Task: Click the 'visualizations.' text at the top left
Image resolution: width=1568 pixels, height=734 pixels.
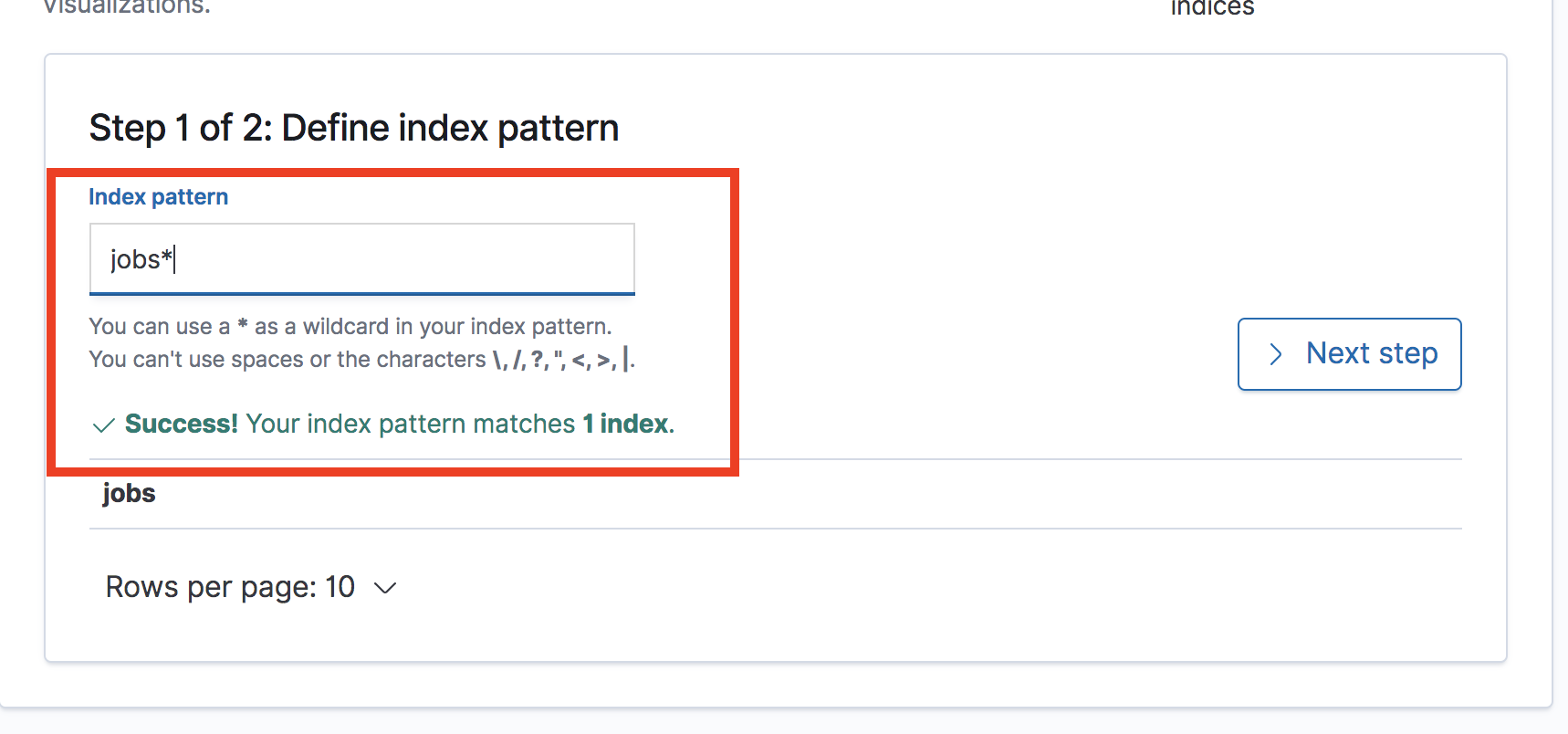Action: (x=126, y=7)
